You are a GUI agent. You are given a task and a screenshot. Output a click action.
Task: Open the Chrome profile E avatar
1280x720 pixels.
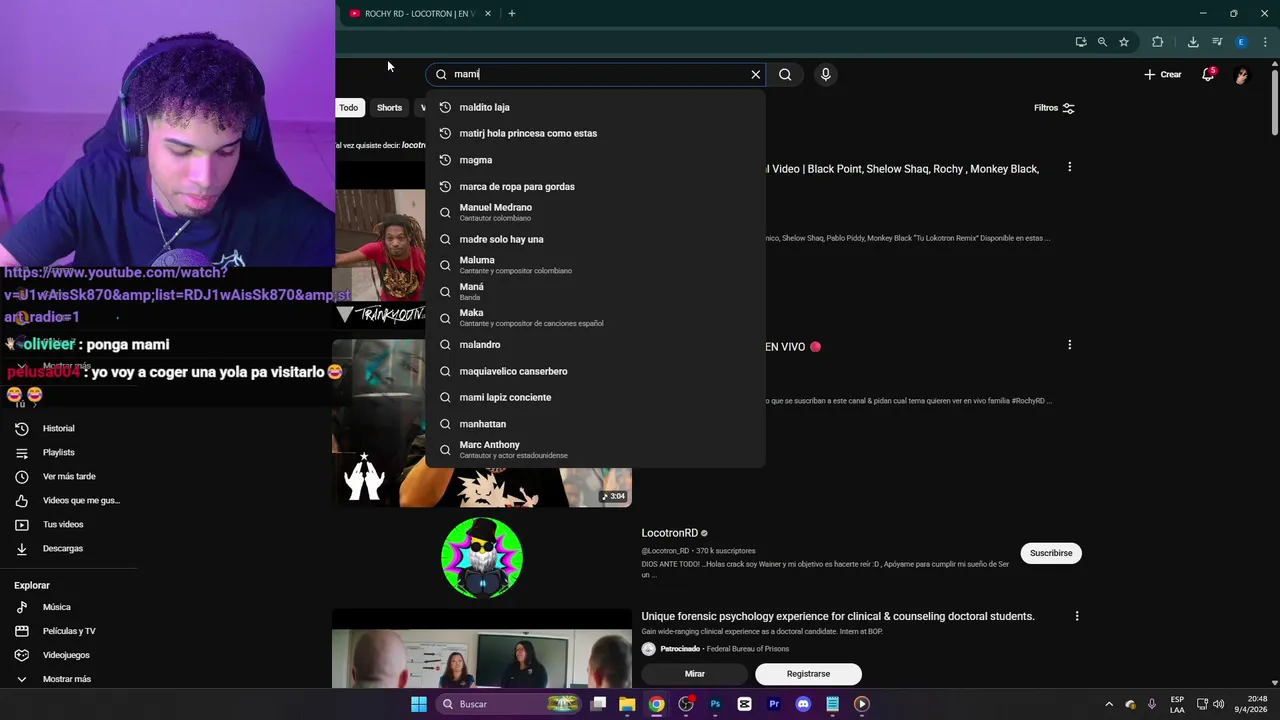pyautogui.click(x=1241, y=42)
